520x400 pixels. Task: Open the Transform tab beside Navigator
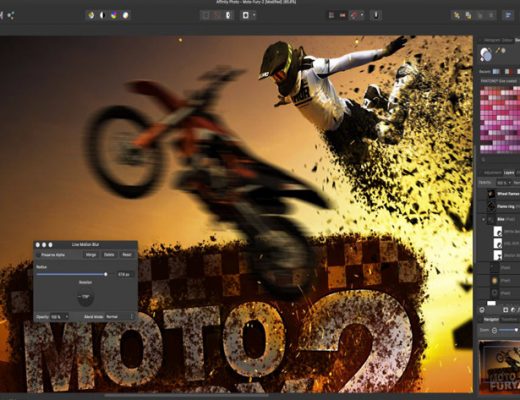point(509,319)
